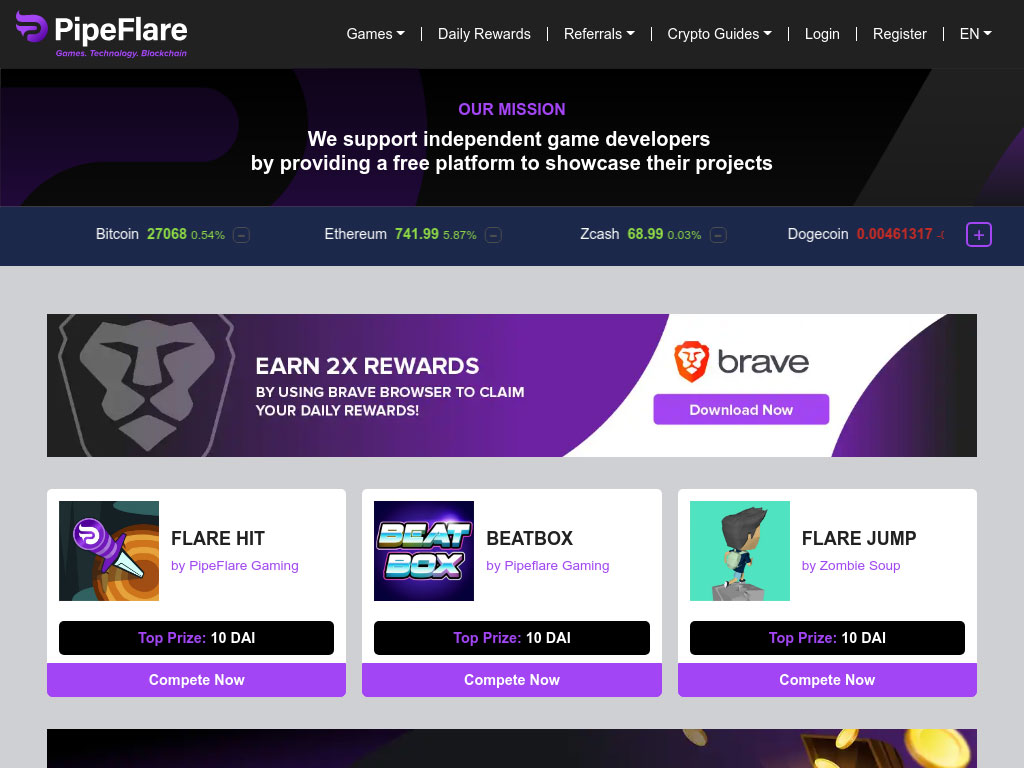Remove Zcash from ticker with minus icon
Screen dimensions: 1024x768
tap(718, 234)
